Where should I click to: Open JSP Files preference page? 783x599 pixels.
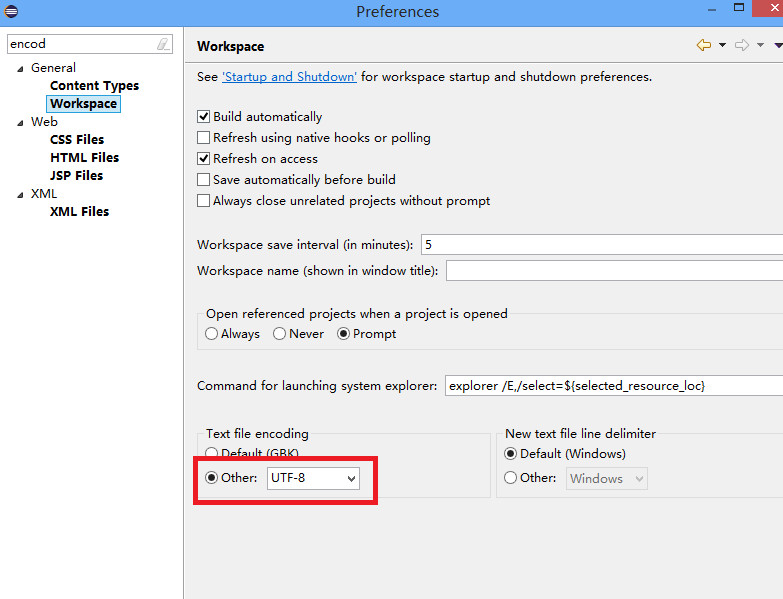tap(76, 176)
